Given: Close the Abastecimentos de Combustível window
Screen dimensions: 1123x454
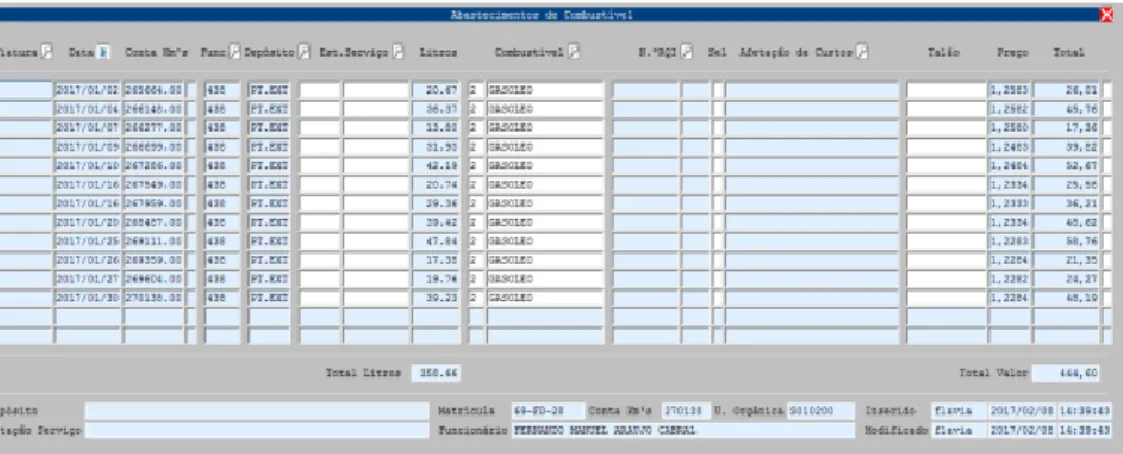Looking at the screenshot, I should point(1108,15).
